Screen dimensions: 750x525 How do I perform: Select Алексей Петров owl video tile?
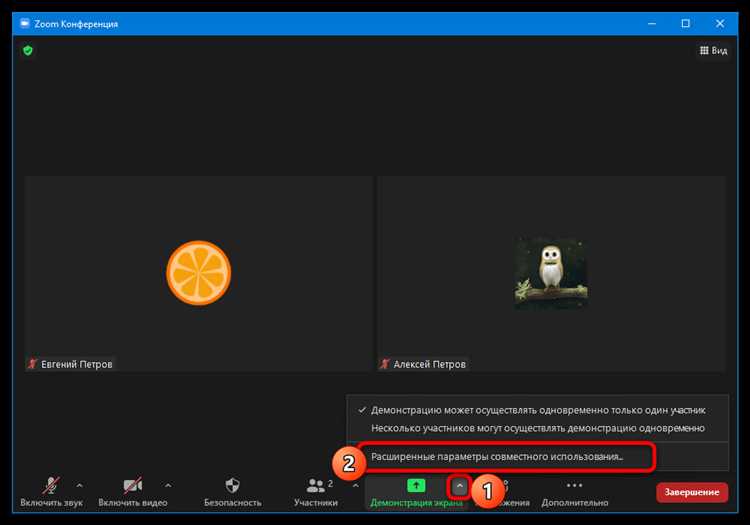[550, 274]
